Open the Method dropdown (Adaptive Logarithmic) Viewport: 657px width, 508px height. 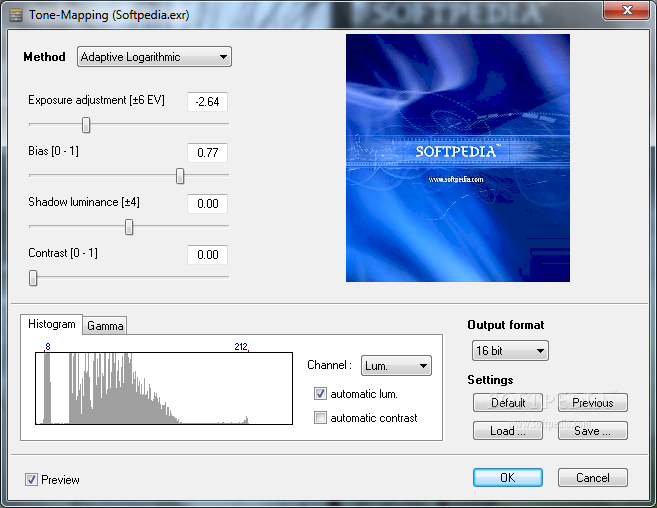click(154, 57)
